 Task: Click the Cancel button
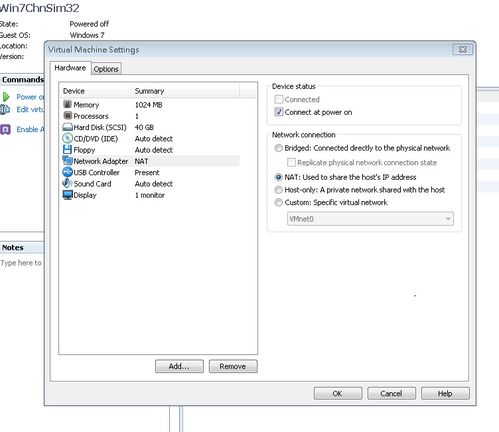click(391, 393)
